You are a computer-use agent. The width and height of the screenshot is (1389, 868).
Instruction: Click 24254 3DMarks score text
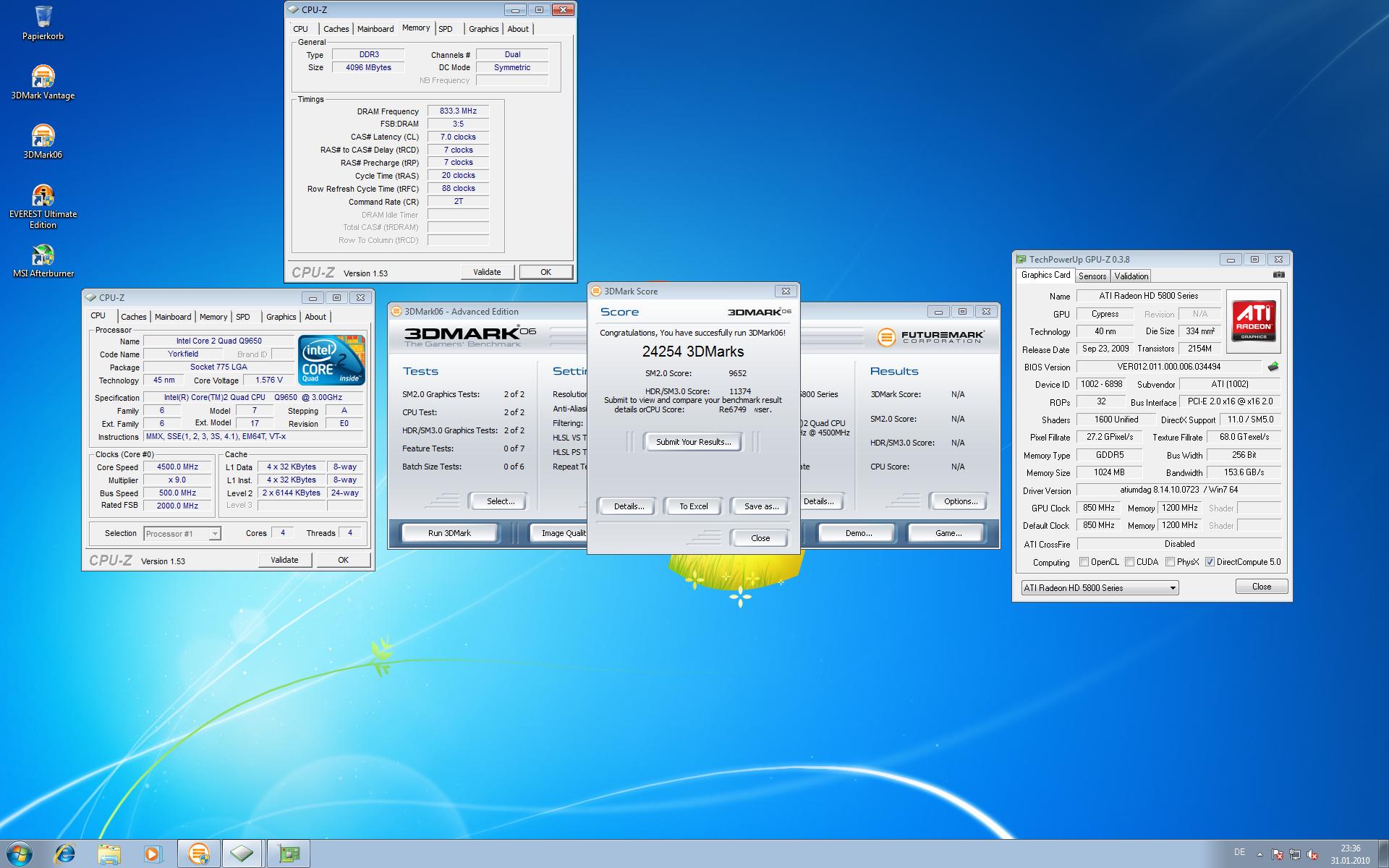click(x=693, y=352)
